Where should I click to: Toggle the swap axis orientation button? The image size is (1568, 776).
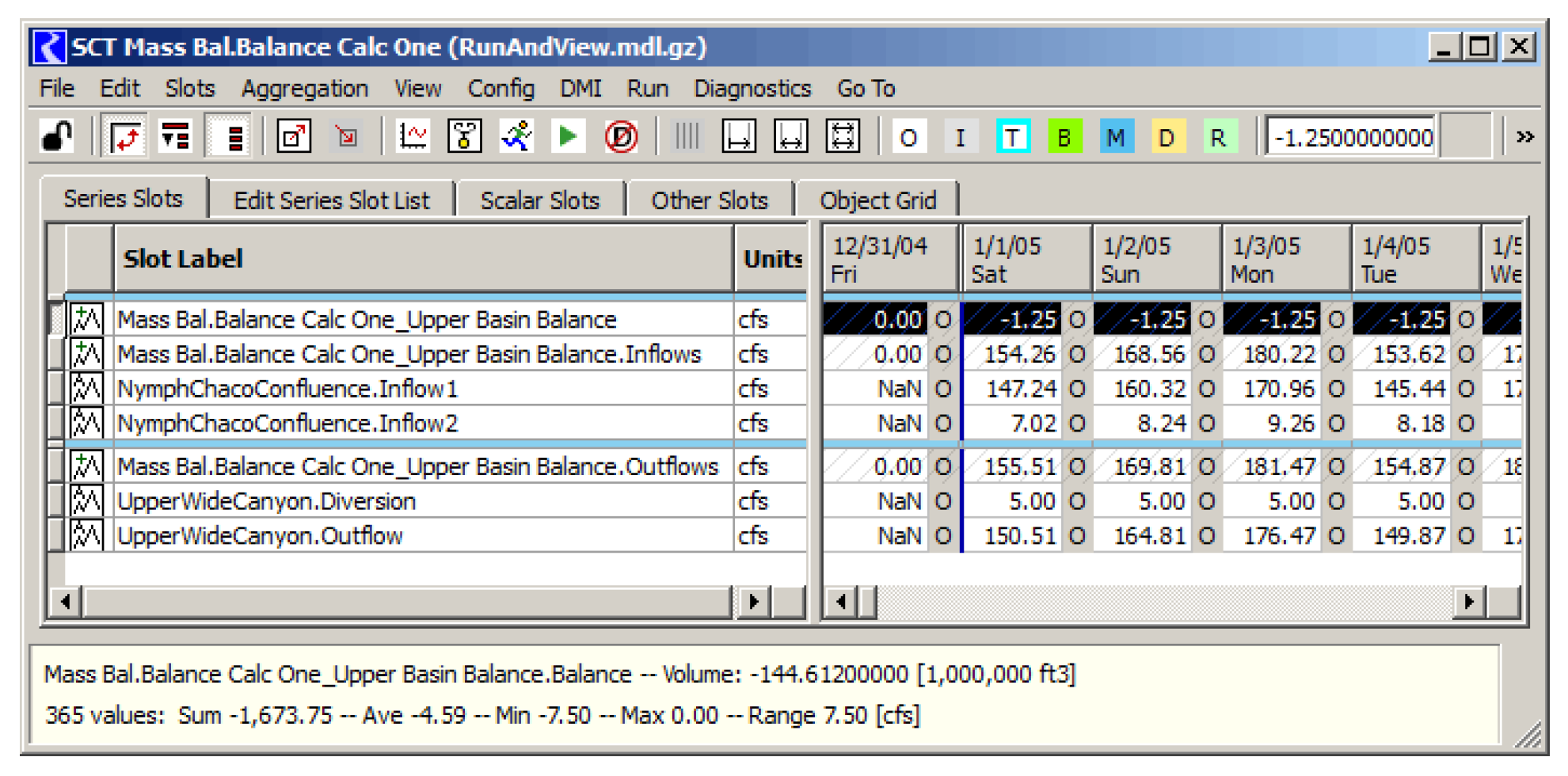click(126, 137)
